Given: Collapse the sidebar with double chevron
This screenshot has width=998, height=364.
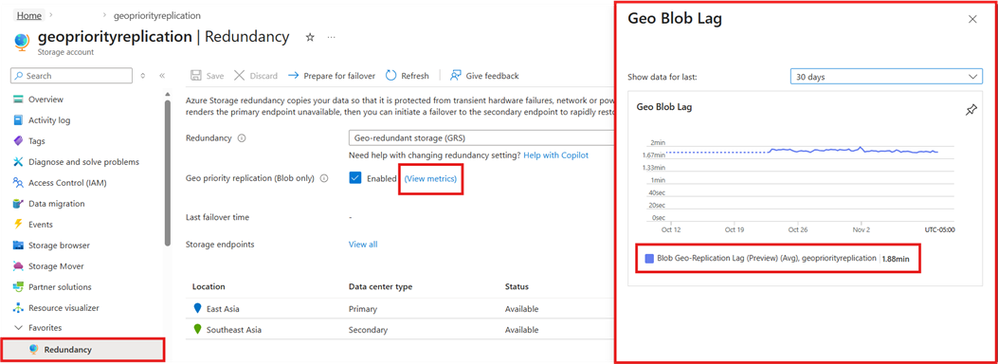Looking at the screenshot, I should click(x=162, y=76).
